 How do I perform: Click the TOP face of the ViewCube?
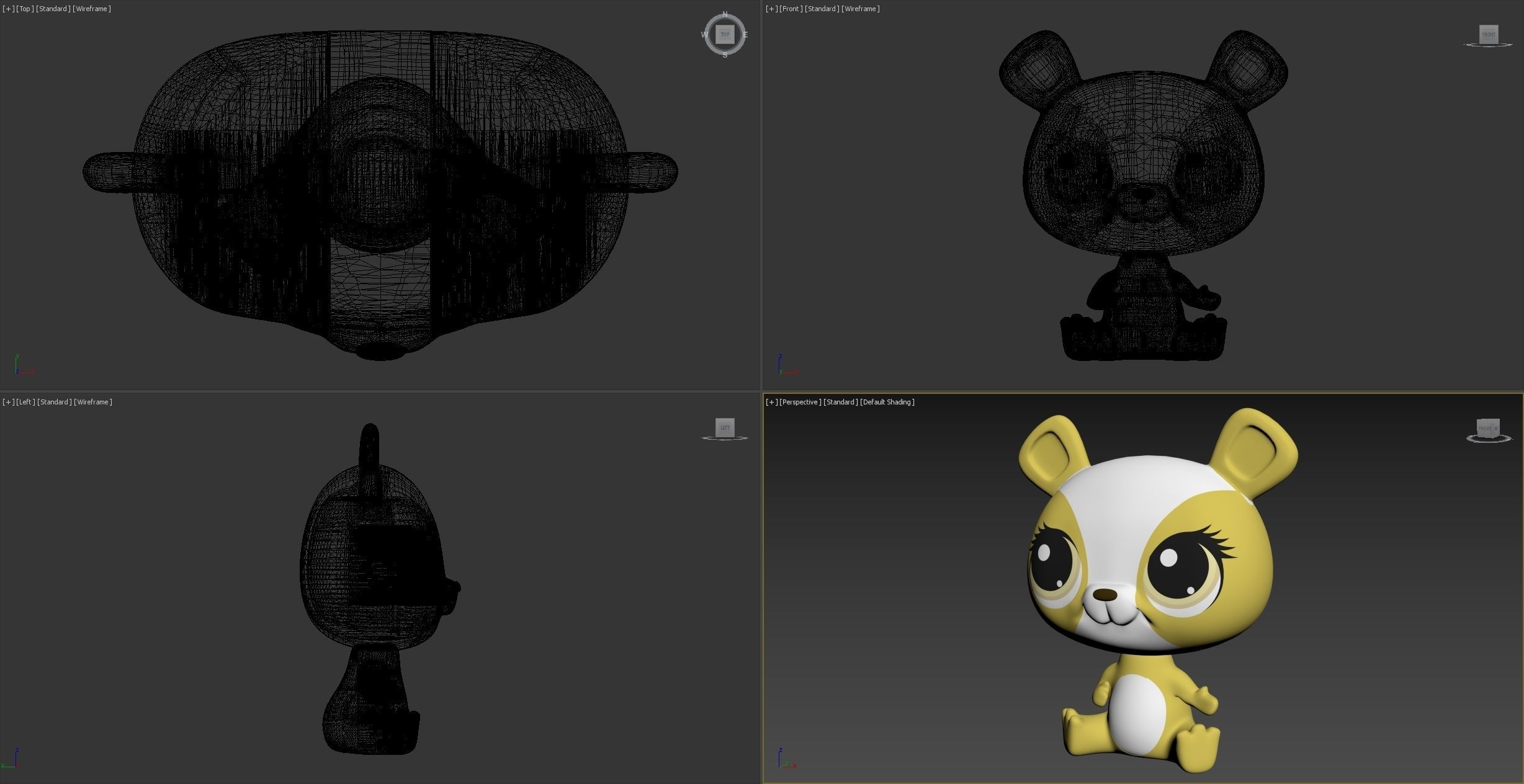(725, 35)
